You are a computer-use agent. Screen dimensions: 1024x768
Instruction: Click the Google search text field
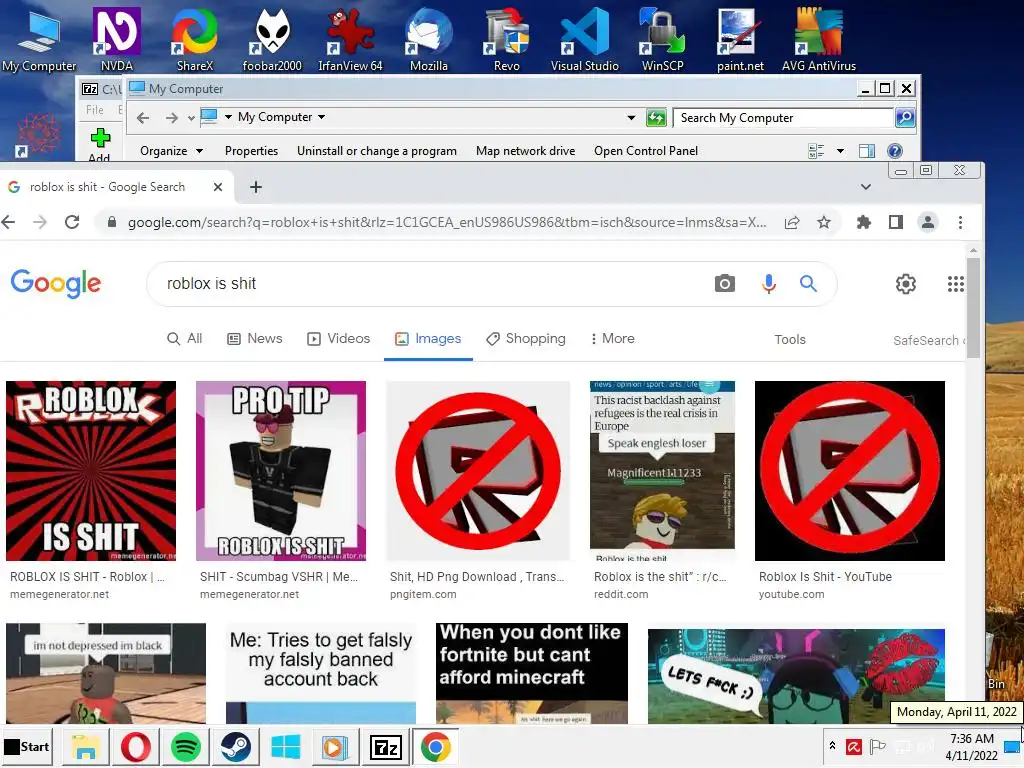coord(431,283)
